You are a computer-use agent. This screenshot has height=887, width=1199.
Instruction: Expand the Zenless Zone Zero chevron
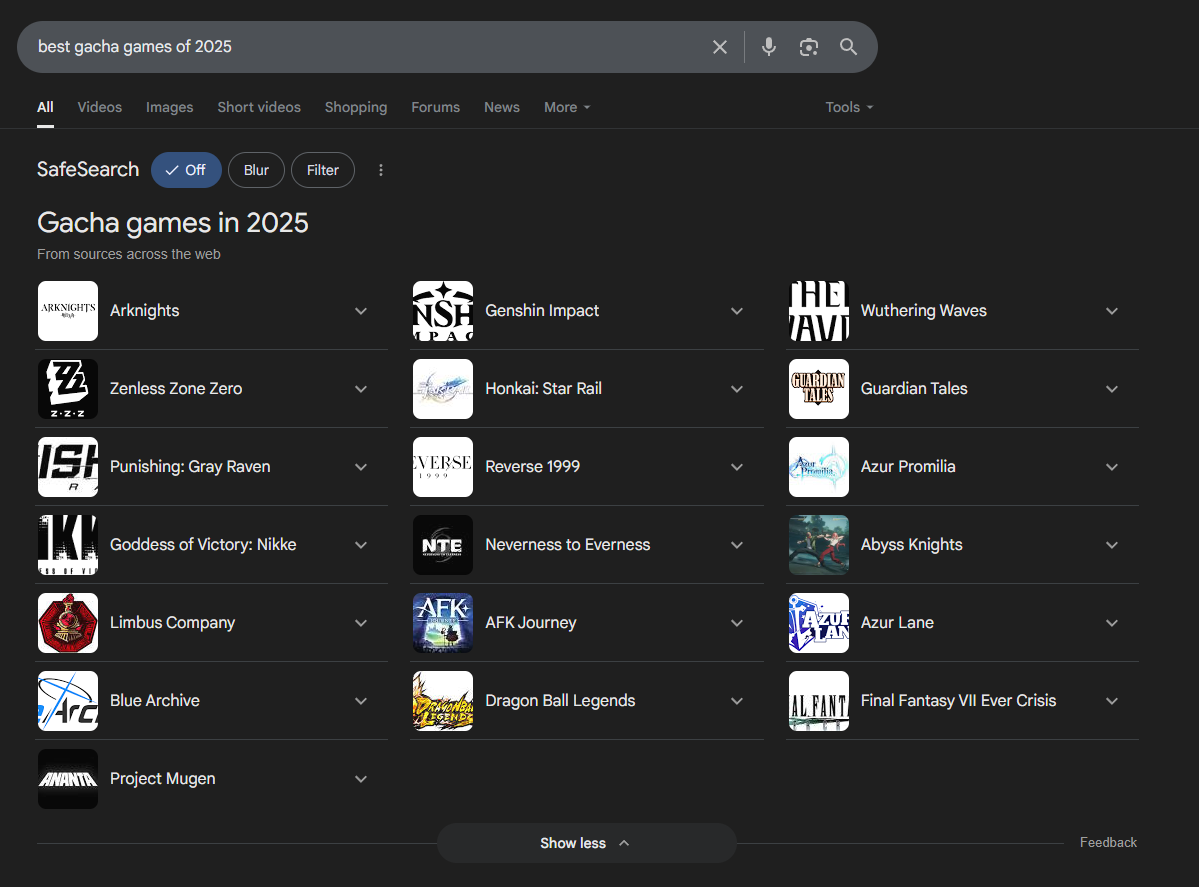pyautogui.click(x=361, y=389)
